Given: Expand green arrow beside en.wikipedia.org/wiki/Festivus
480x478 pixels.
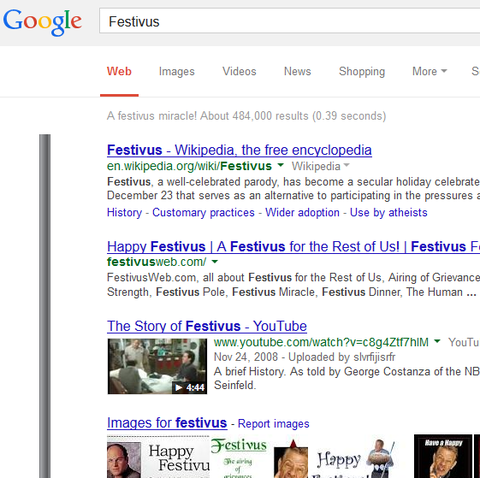Looking at the screenshot, I should coord(281,165).
